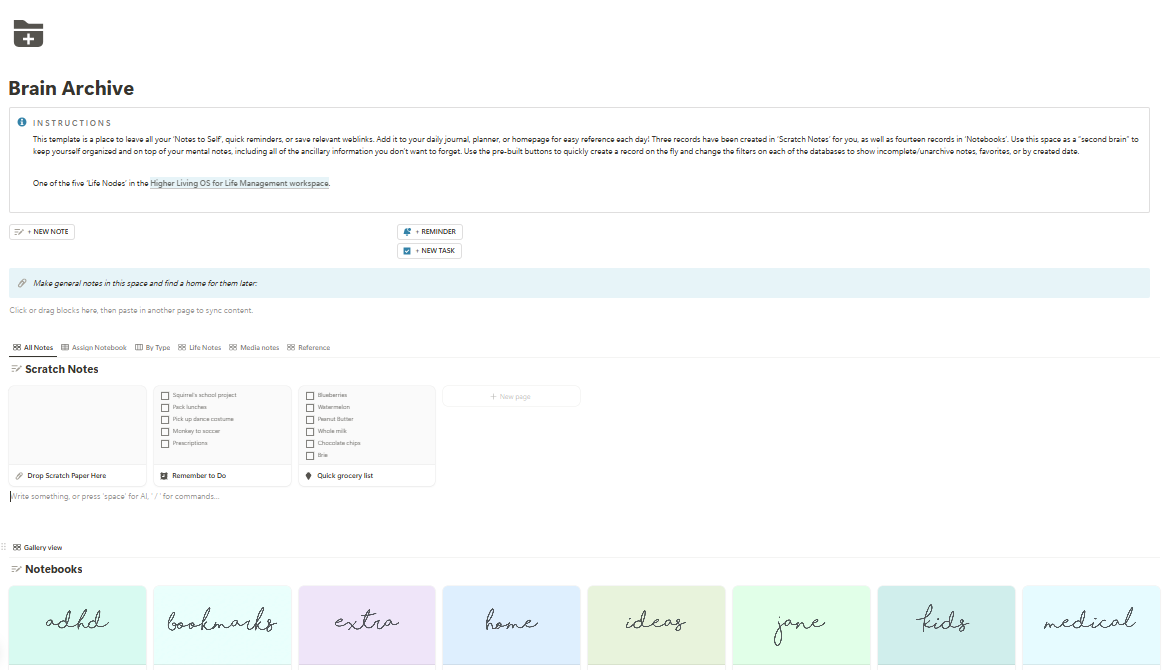Tick the Blueberries checkbox

(x=310, y=395)
